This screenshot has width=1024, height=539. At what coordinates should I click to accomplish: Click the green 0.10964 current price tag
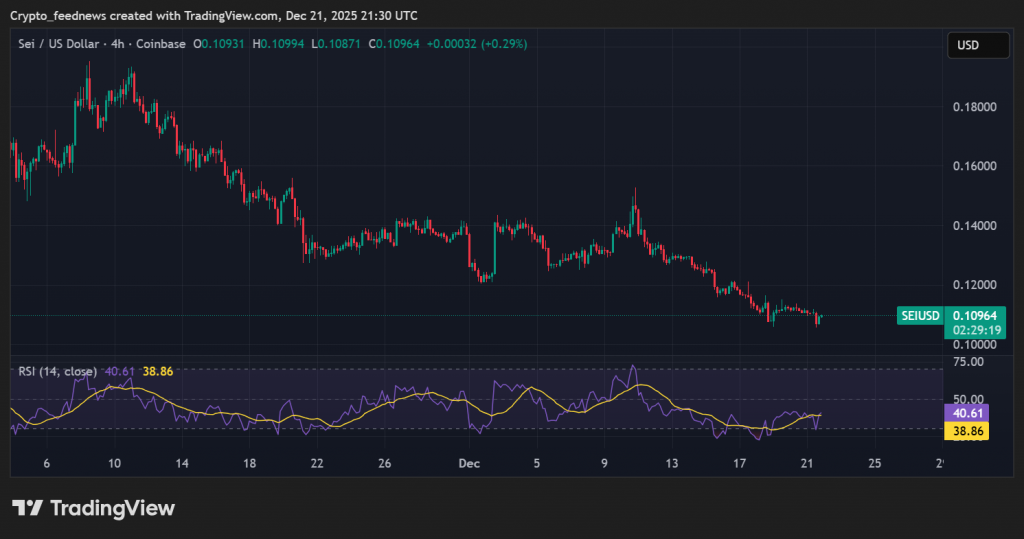point(975,316)
